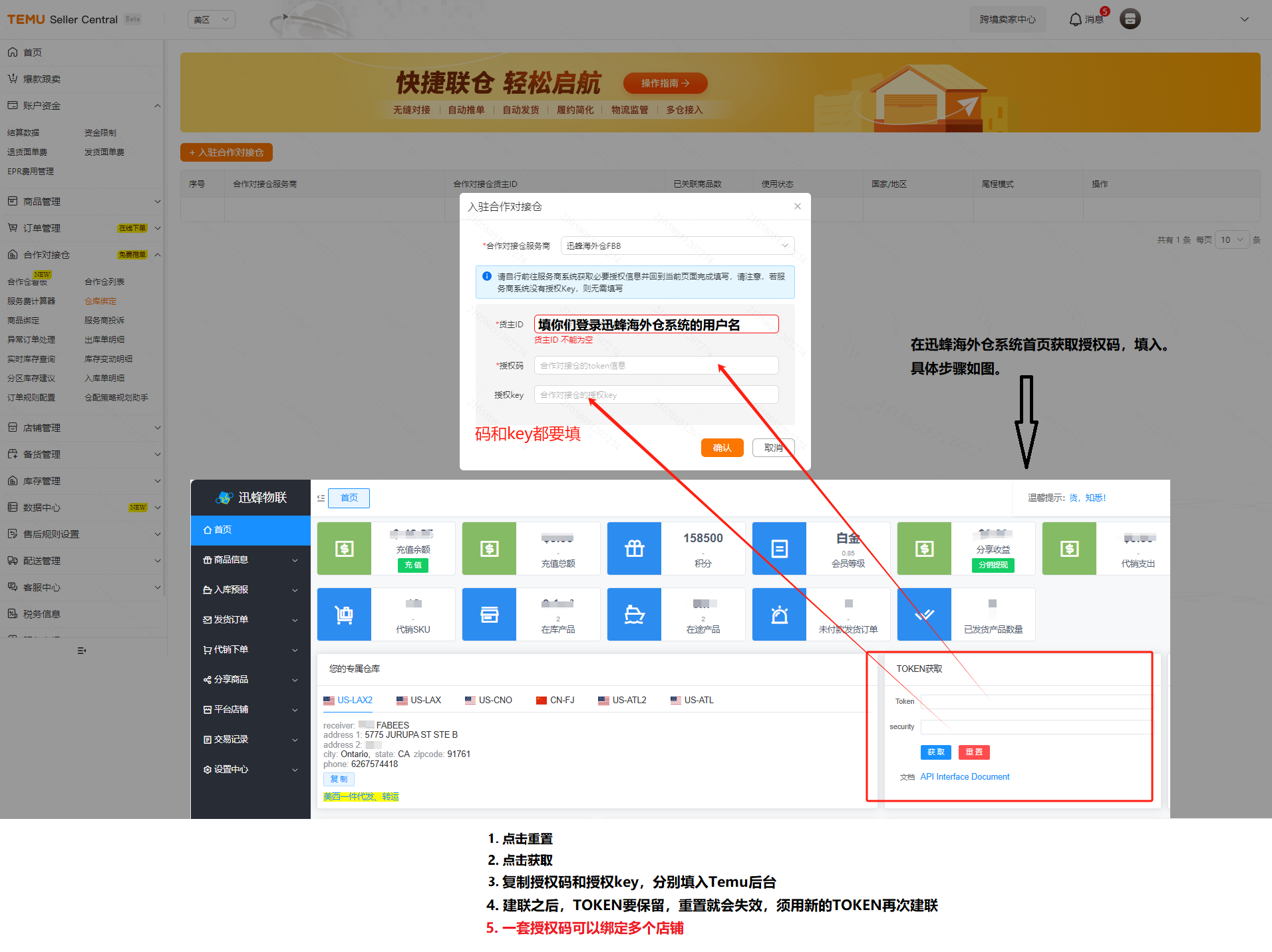Close the 入驻合作对接仓 dialog with the X
The height and width of the screenshot is (952, 1272).
(798, 206)
